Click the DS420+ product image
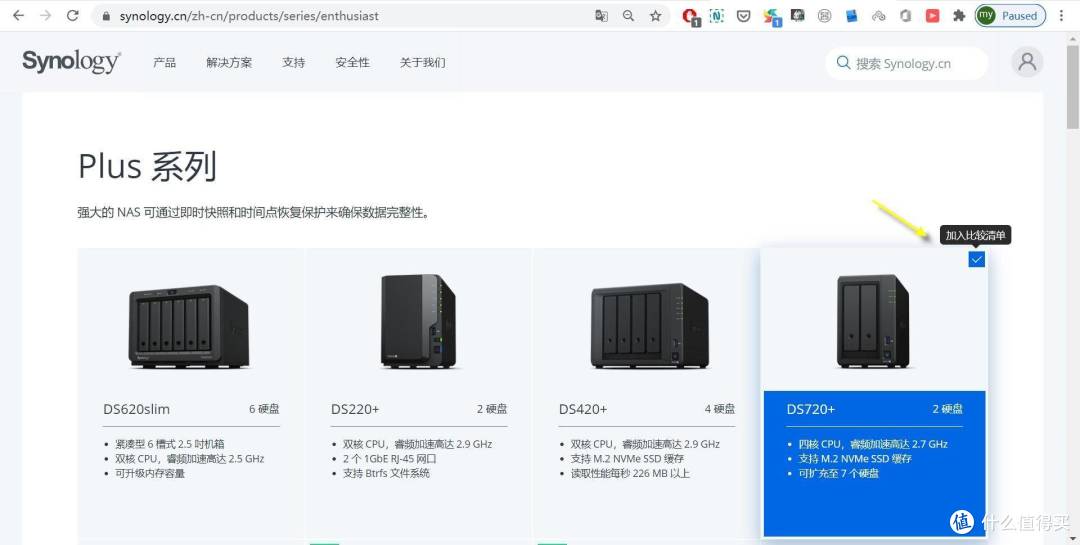This screenshot has width=1080, height=545. click(x=650, y=325)
